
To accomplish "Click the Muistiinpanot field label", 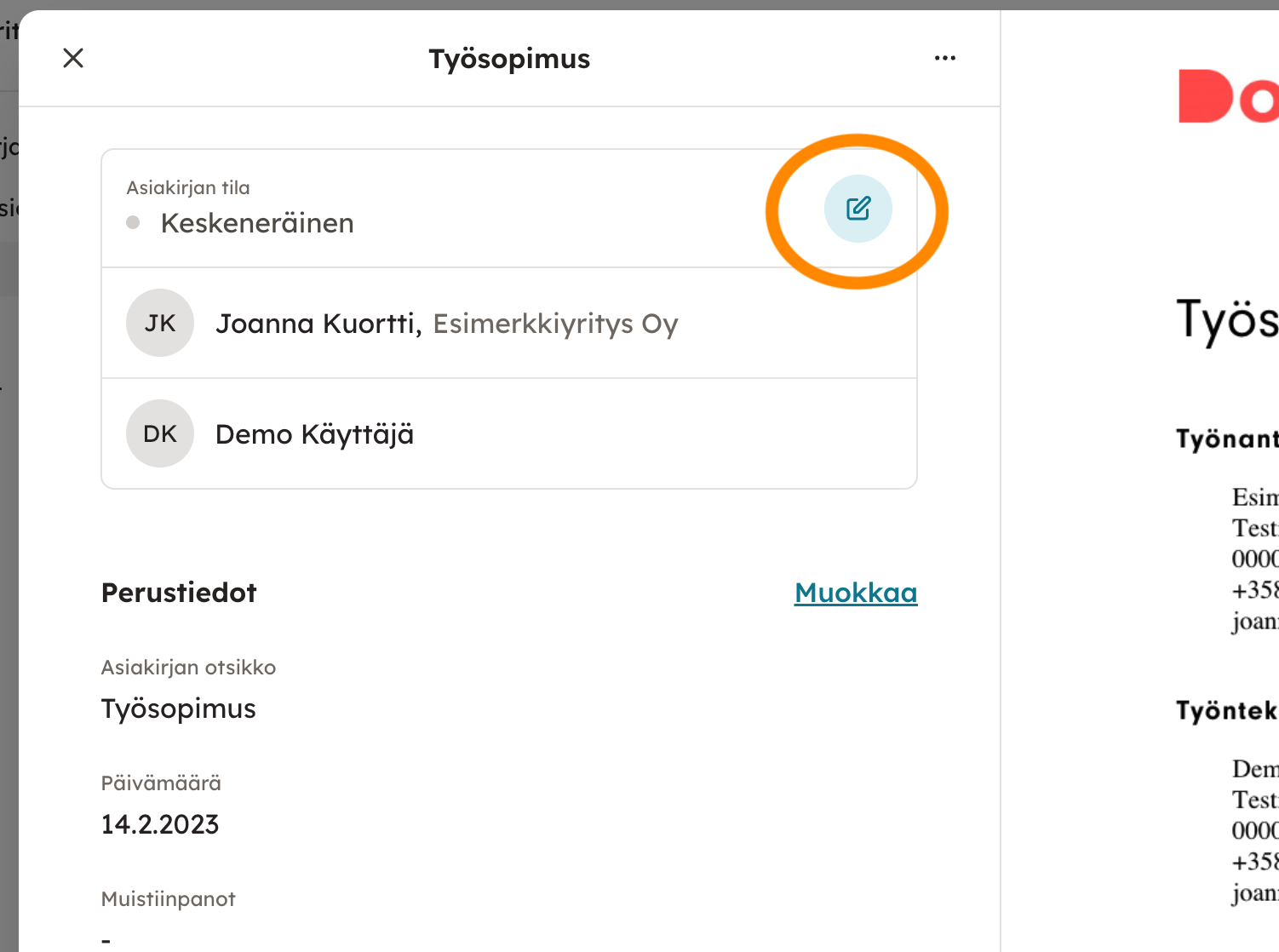I will coord(168,898).
